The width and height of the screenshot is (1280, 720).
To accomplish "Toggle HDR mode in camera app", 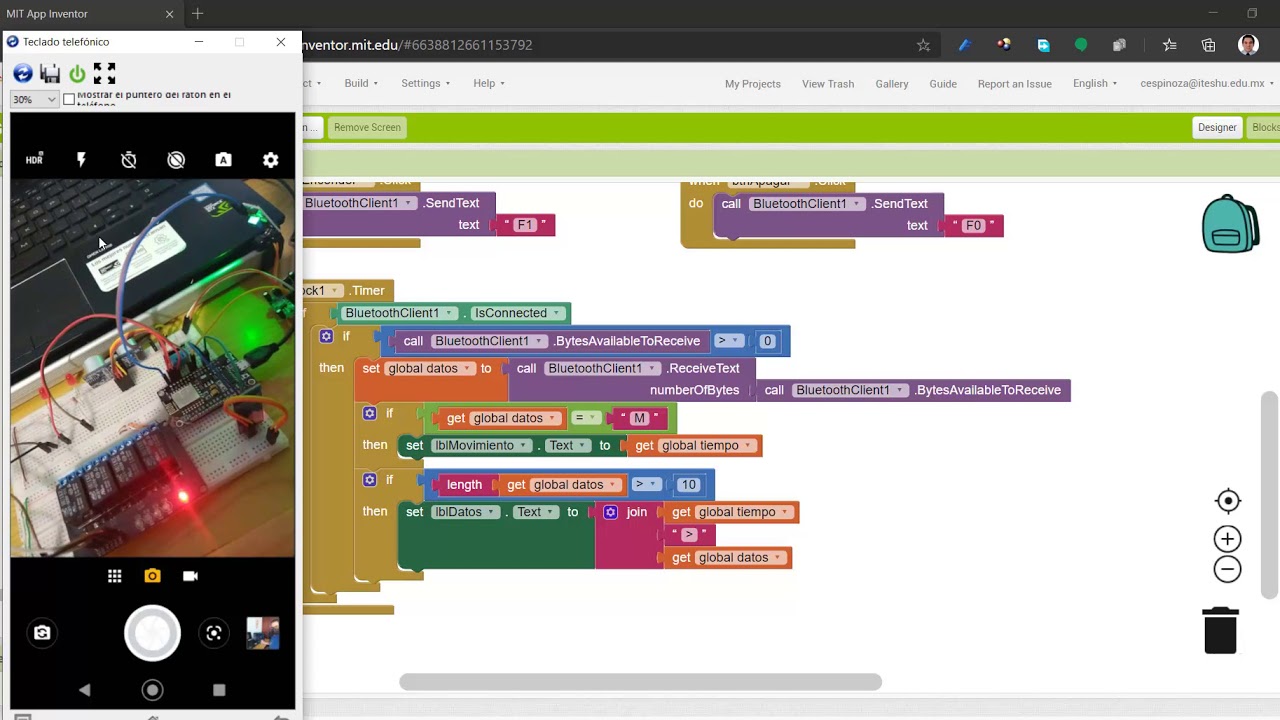I will [34, 159].
